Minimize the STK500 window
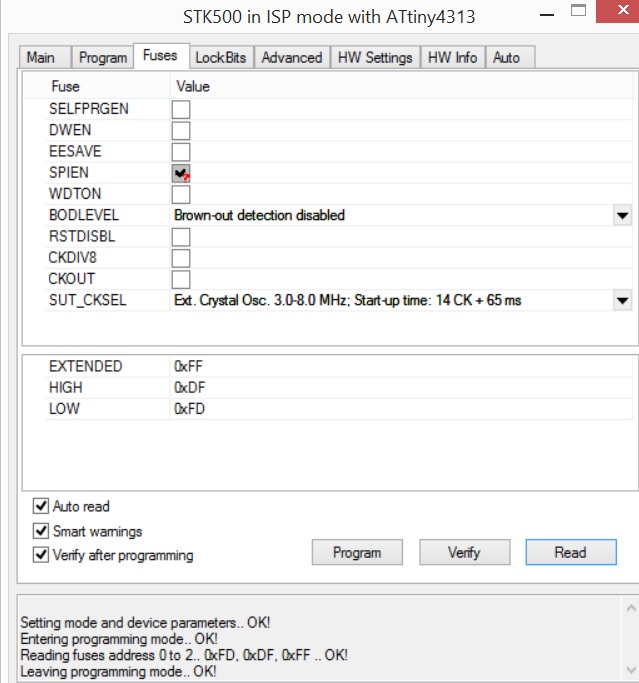 (547, 15)
